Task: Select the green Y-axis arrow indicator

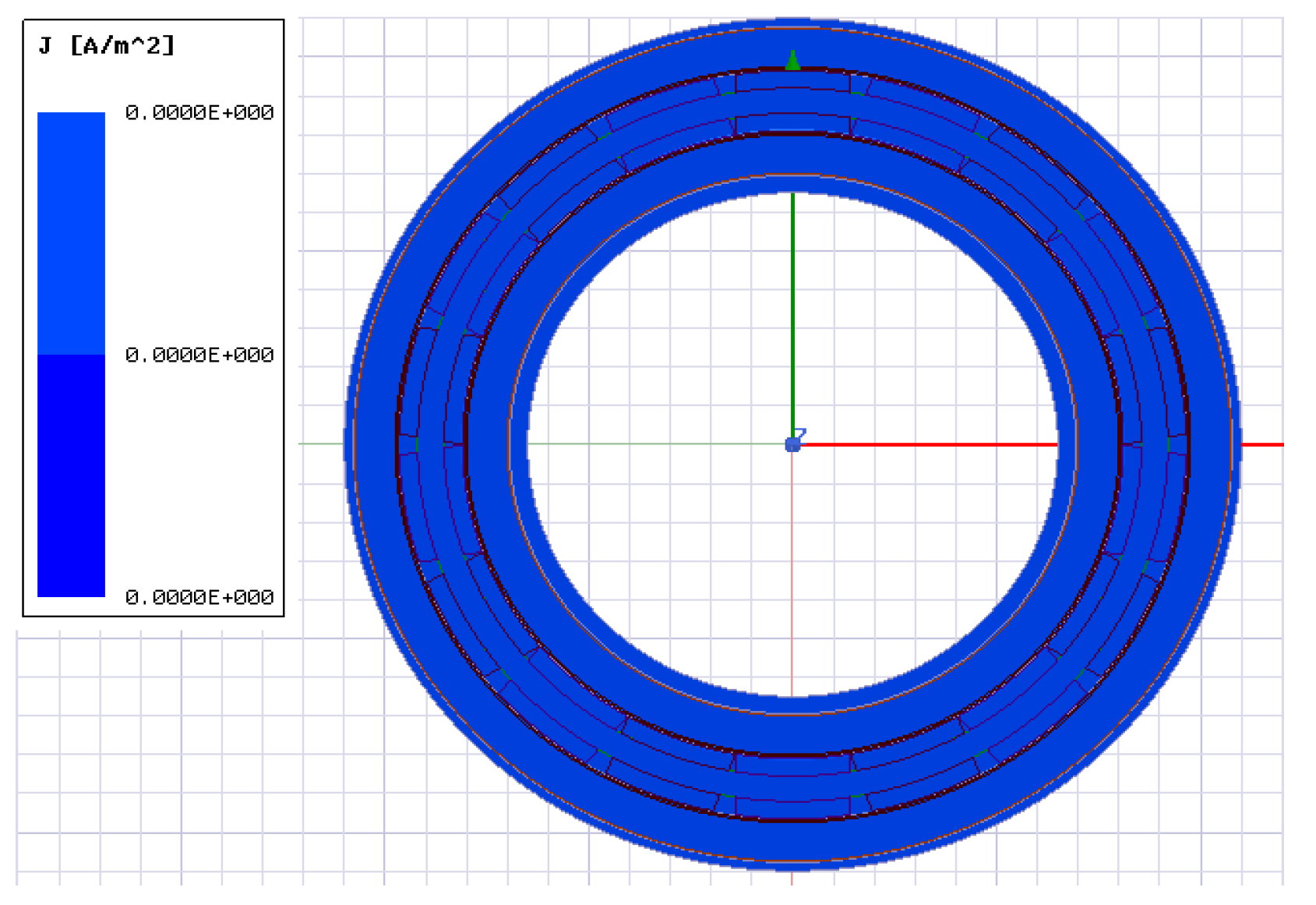Action: (x=794, y=312)
